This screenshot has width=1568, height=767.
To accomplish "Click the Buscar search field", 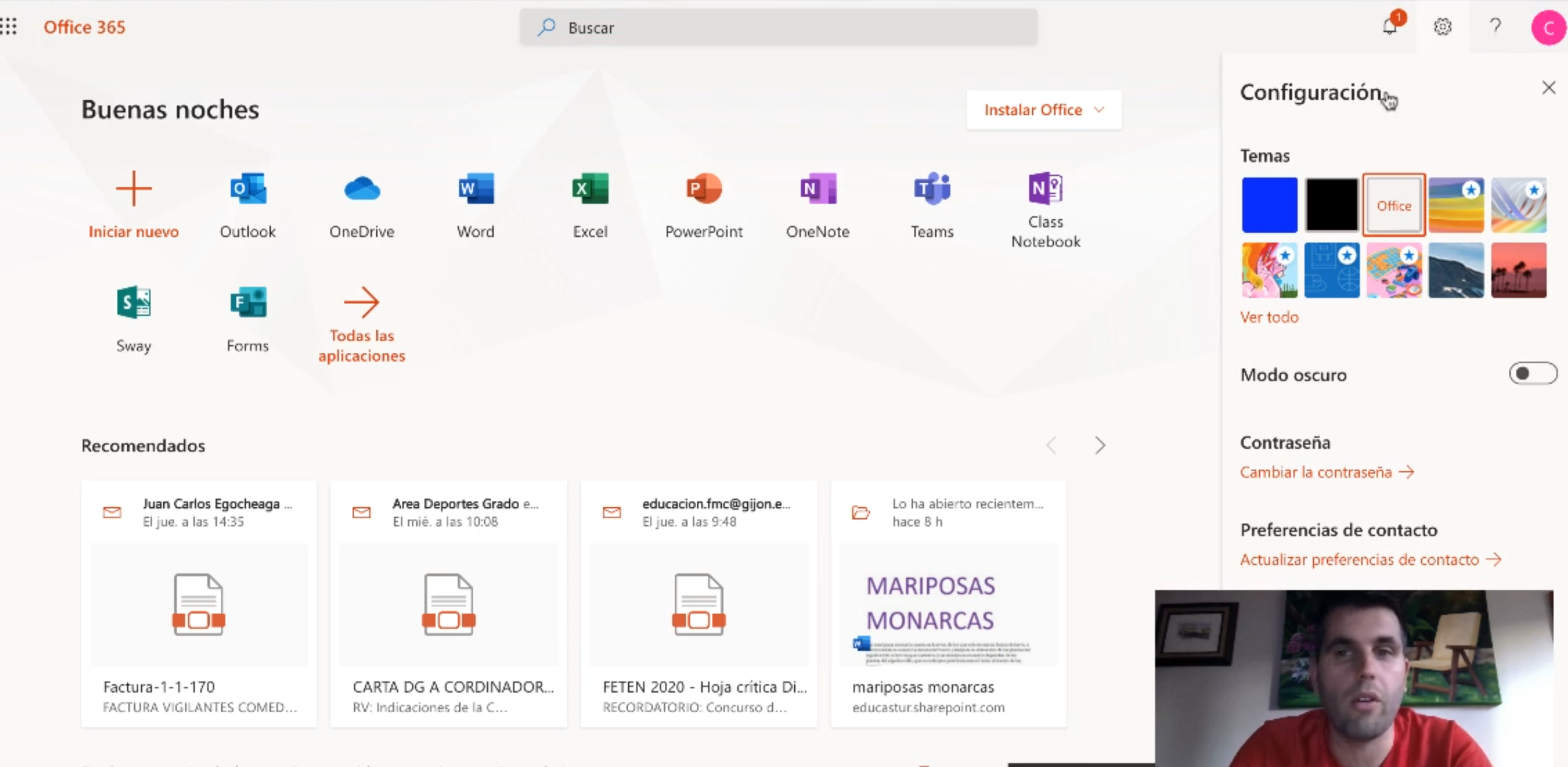I will 779,28.
